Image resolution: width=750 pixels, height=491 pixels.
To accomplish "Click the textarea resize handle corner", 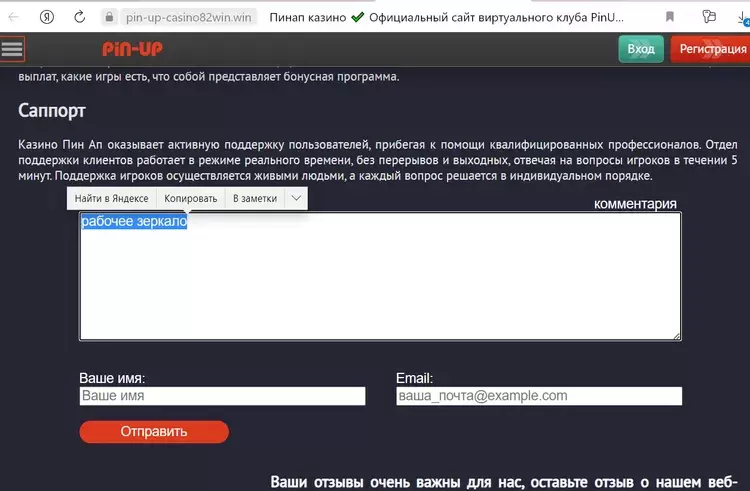I will coord(677,336).
